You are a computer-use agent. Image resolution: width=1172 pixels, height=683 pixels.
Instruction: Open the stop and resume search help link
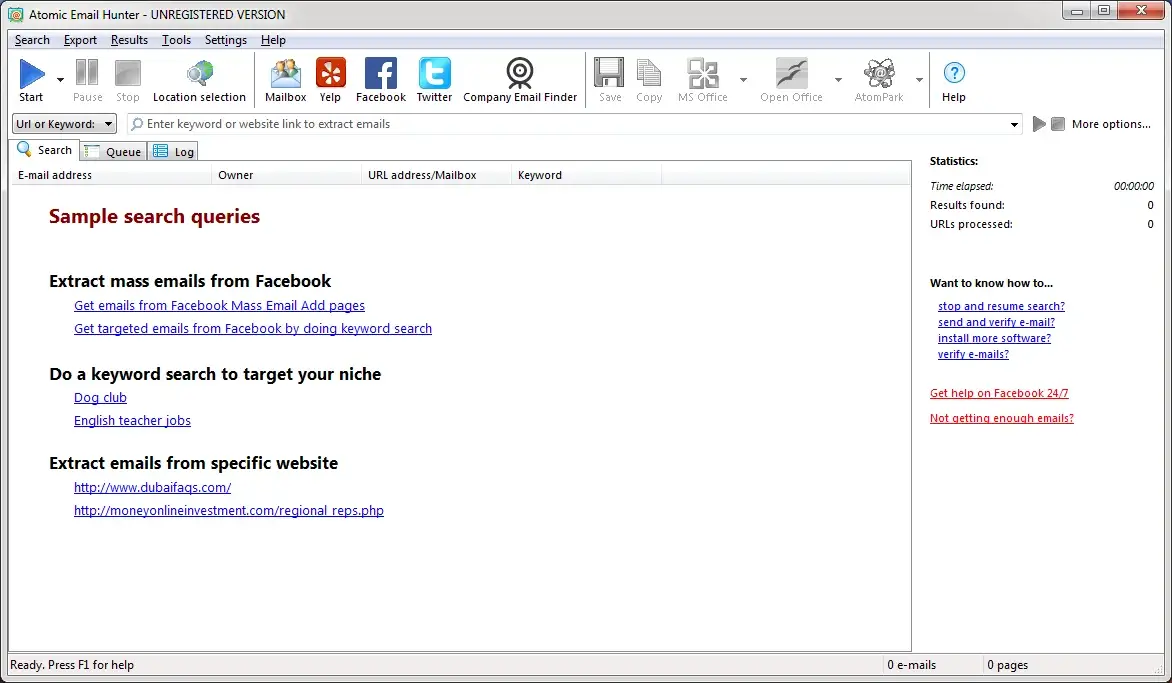pos(1001,306)
